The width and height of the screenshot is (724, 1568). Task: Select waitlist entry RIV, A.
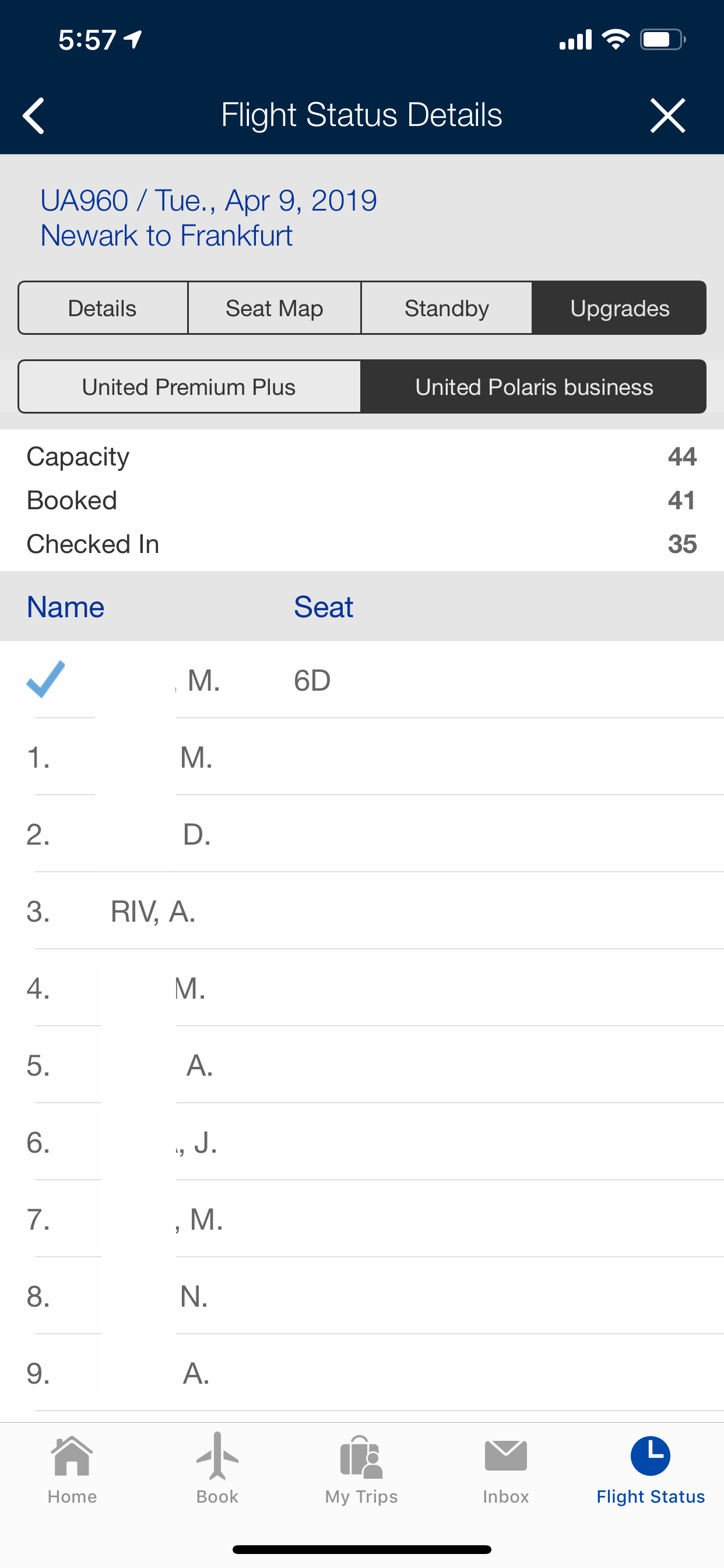[x=153, y=911]
